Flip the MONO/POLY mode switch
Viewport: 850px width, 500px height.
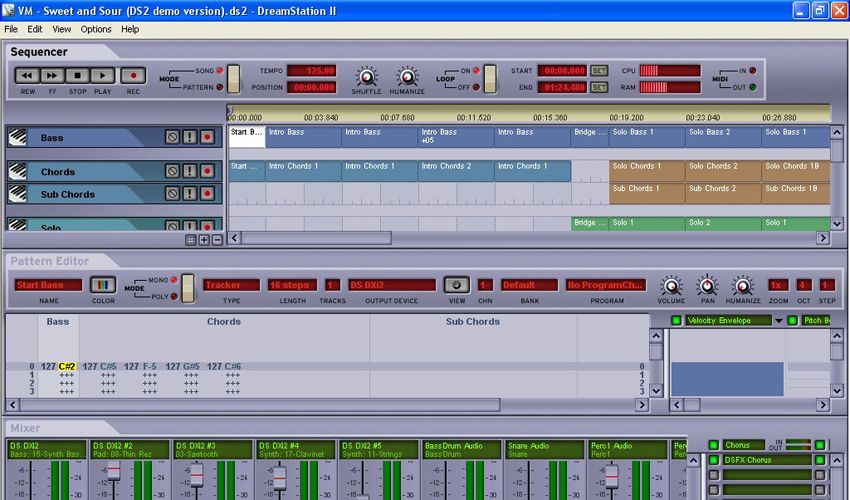(188, 288)
